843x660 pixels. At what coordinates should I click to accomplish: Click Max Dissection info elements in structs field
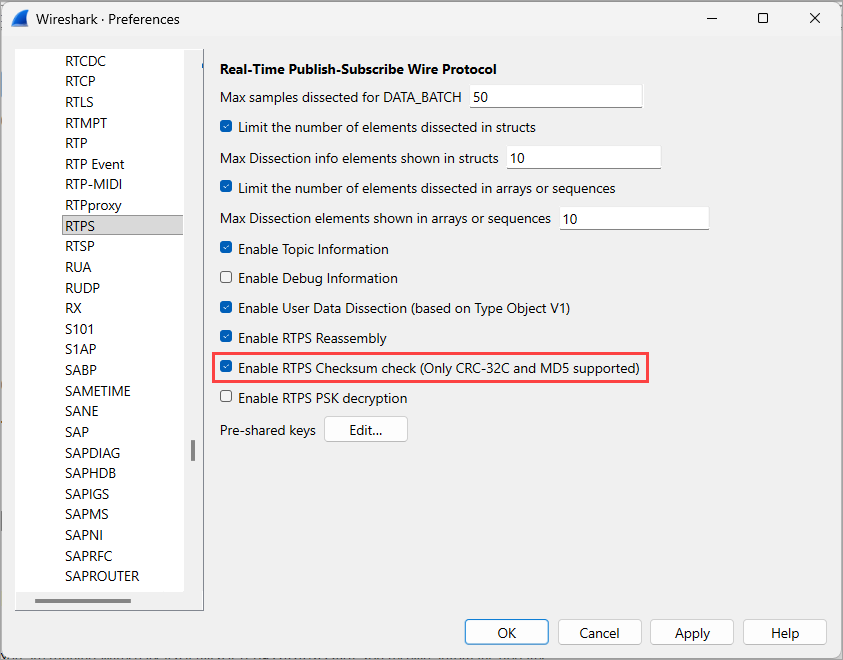(x=583, y=157)
